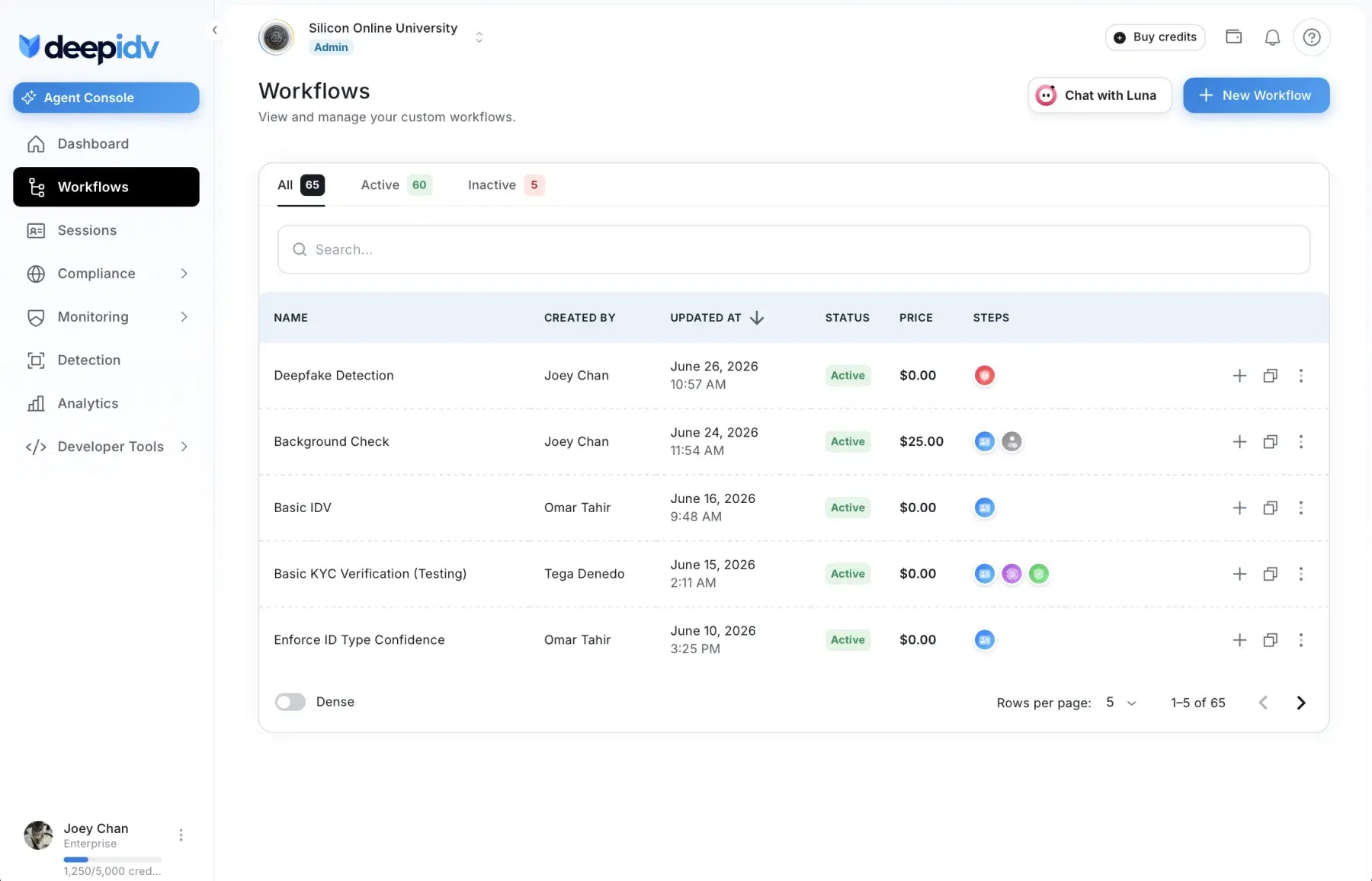Click the blue ID step icon in Basic IDV
Screen dimensions: 1372x881
[985, 508]
